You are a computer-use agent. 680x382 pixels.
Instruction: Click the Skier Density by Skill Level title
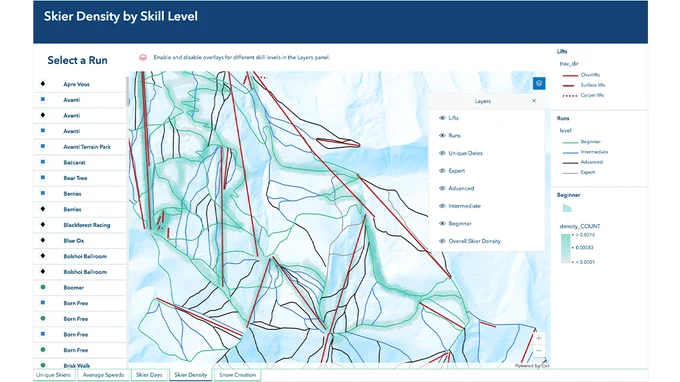[x=121, y=16]
